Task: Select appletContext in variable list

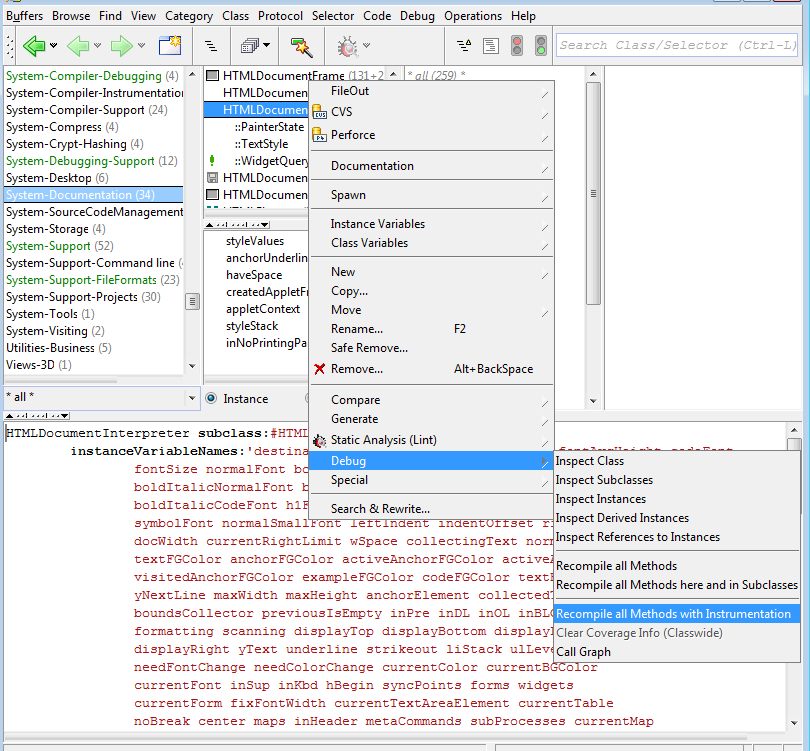Action: (263, 309)
